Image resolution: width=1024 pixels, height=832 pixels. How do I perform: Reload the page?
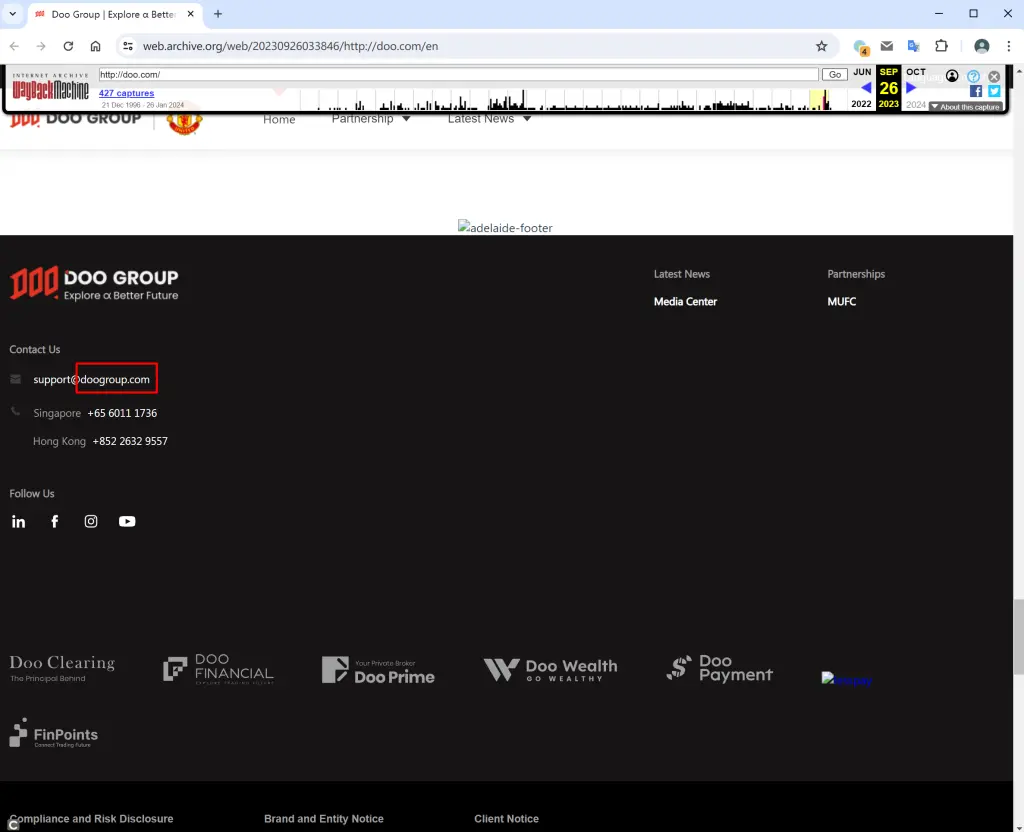[x=68, y=46]
